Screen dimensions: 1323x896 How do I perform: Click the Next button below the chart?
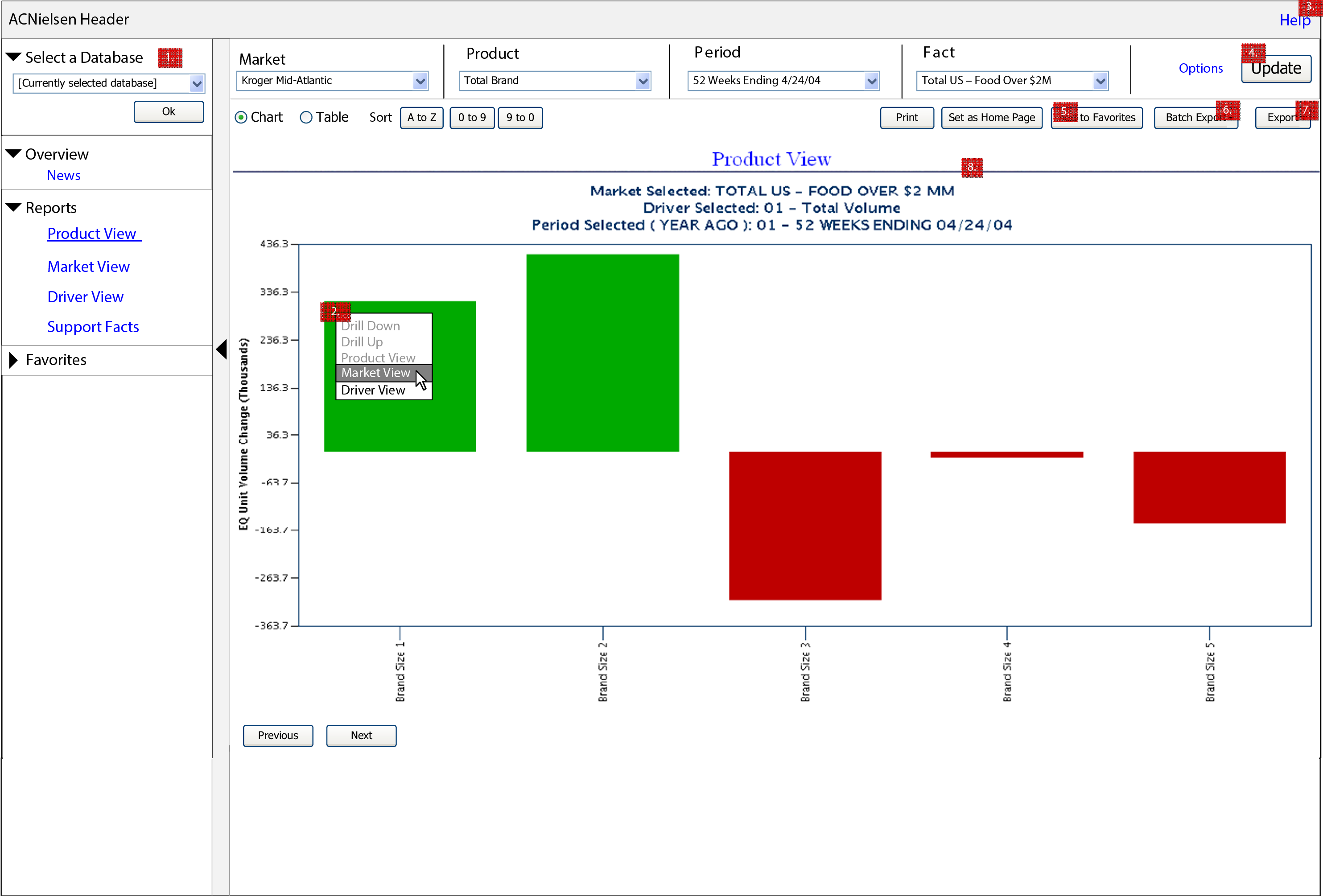[361, 736]
